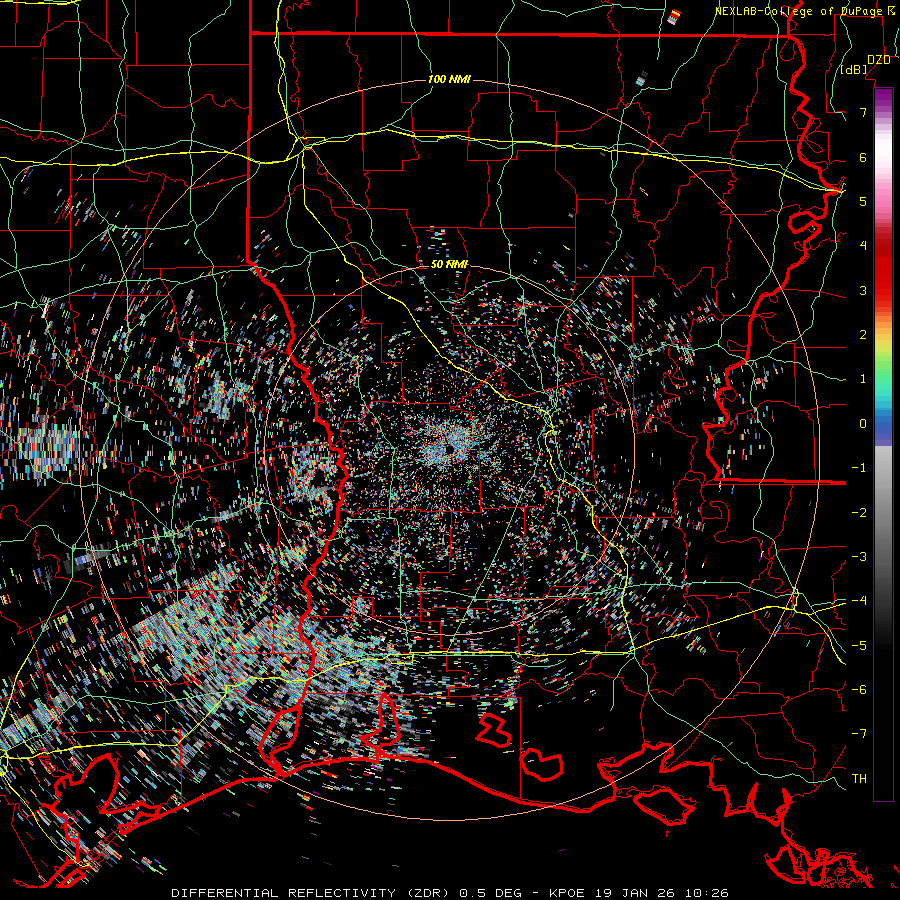
Task: Click the -2 value on the color scale
Action: click(x=859, y=513)
